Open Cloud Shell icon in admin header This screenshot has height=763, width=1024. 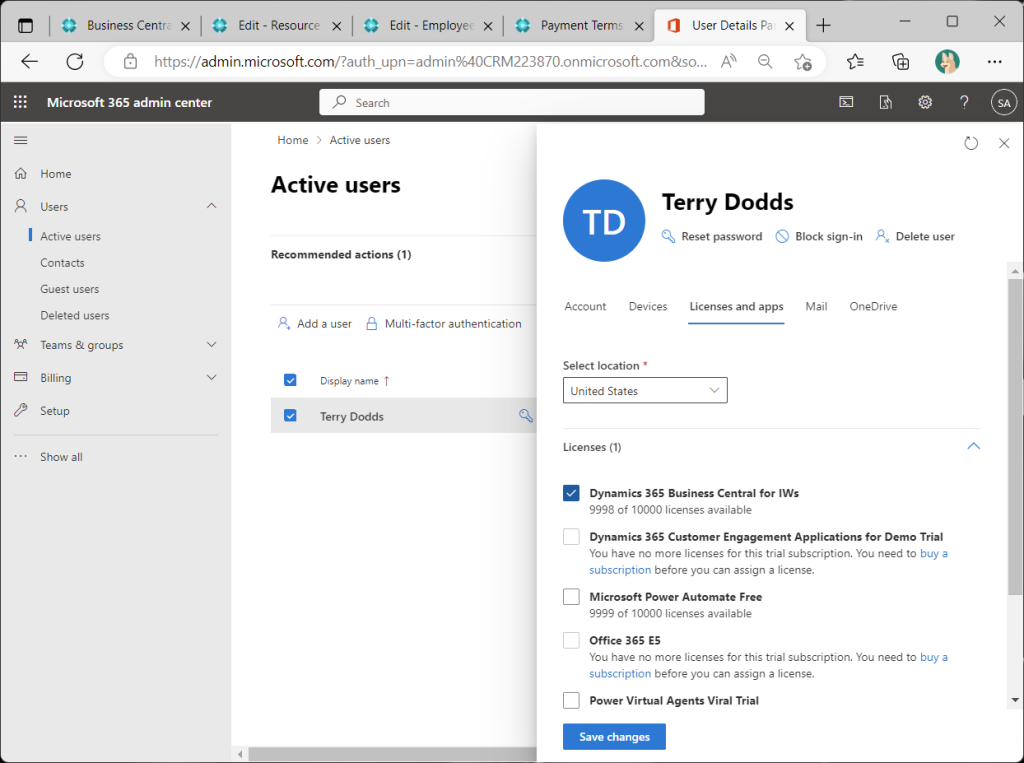[x=846, y=102]
